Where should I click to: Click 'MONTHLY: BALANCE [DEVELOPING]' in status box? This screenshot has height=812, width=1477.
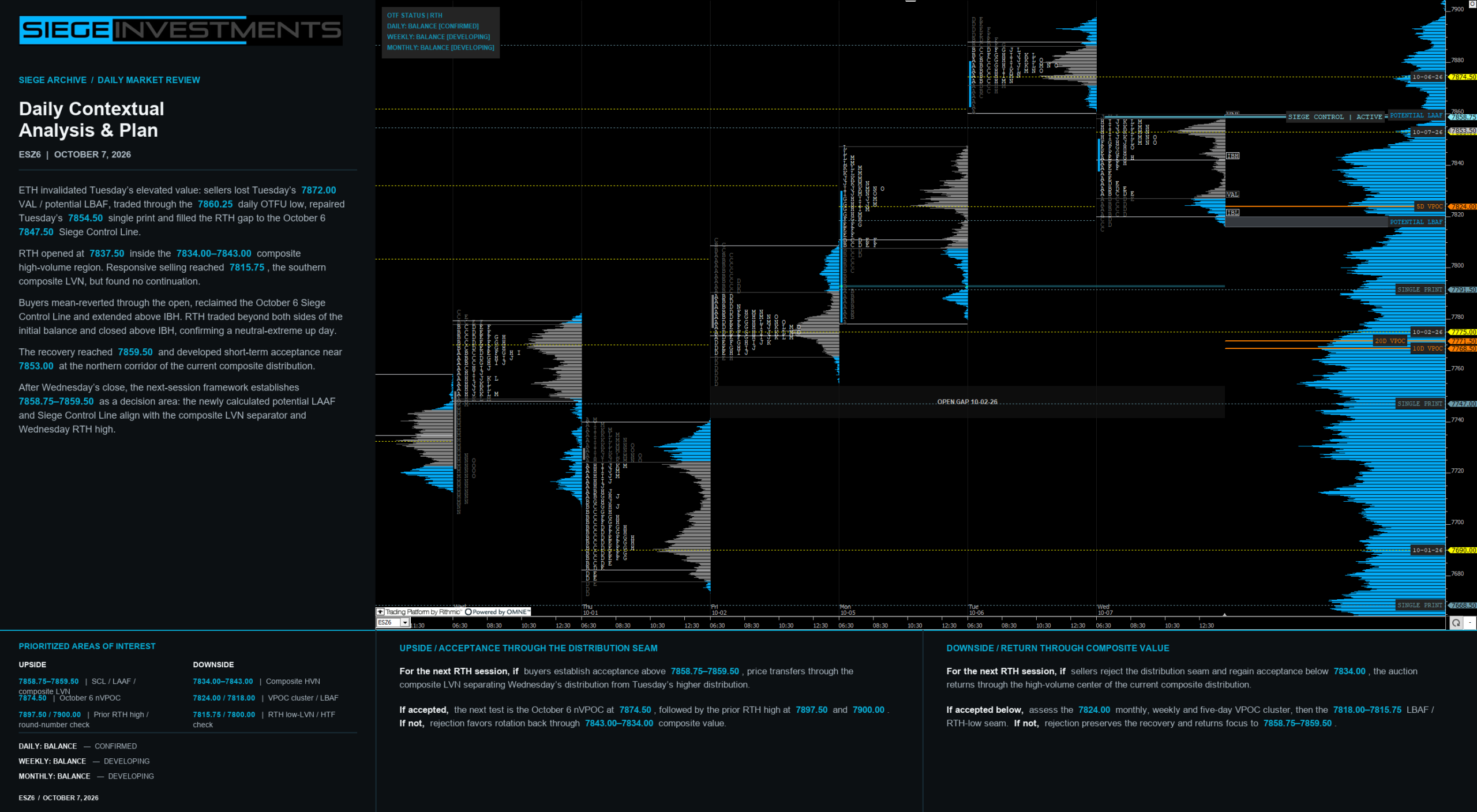click(x=440, y=48)
